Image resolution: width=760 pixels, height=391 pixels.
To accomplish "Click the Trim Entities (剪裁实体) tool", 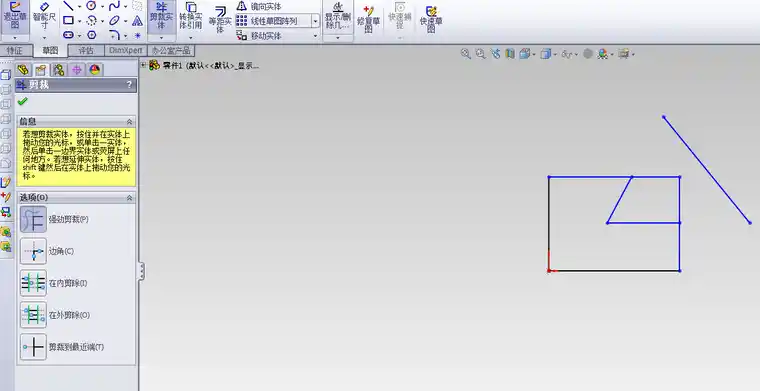I will 161,16.
